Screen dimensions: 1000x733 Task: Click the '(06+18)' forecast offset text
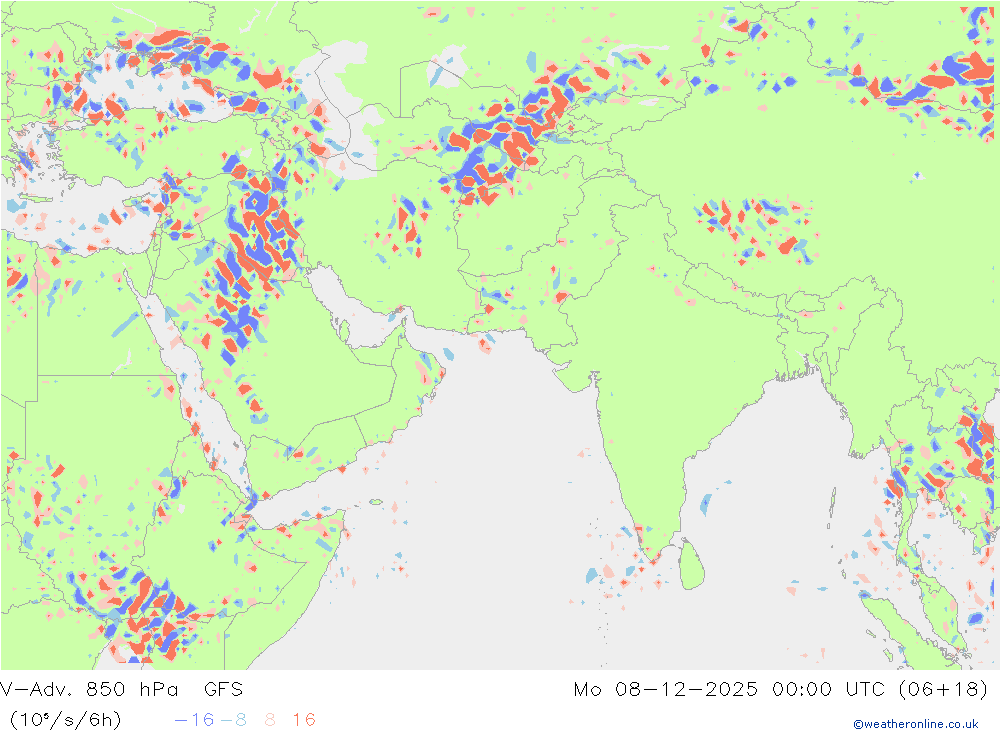coord(943,689)
